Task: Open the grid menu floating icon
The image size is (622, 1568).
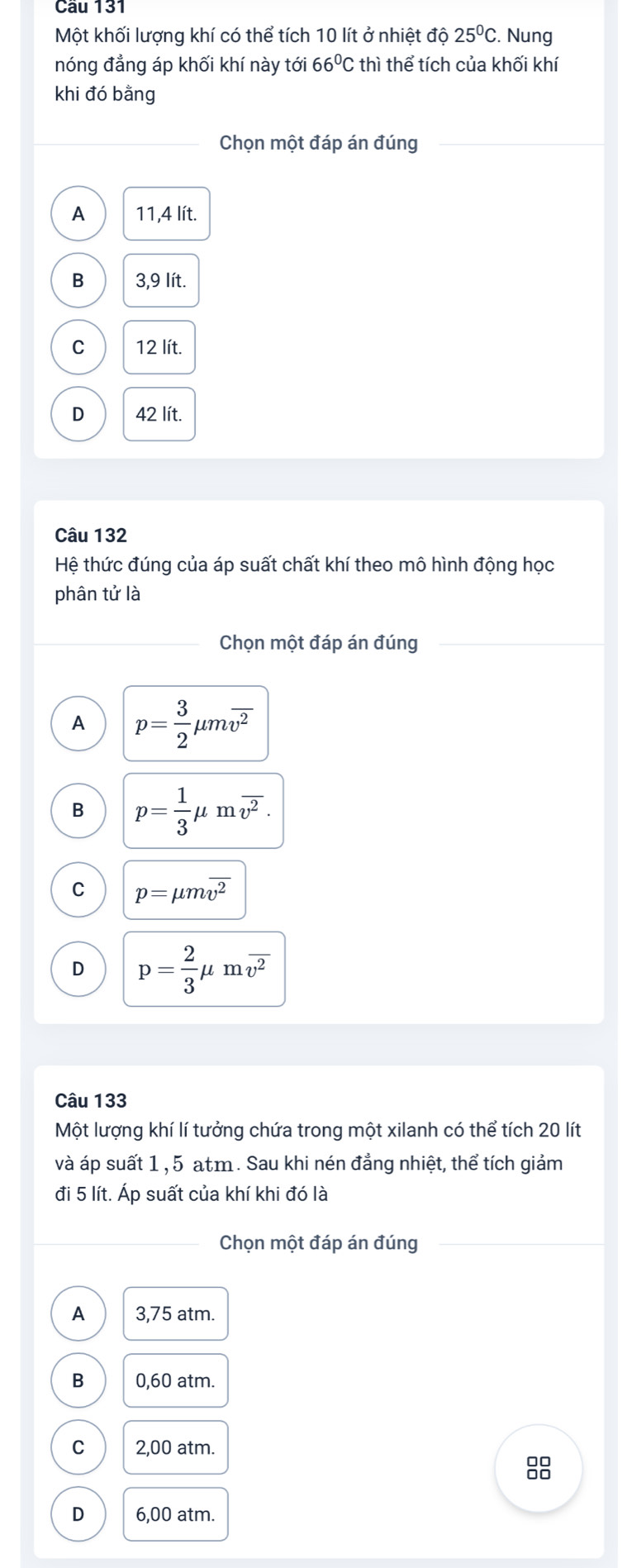Action: [539, 1467]
